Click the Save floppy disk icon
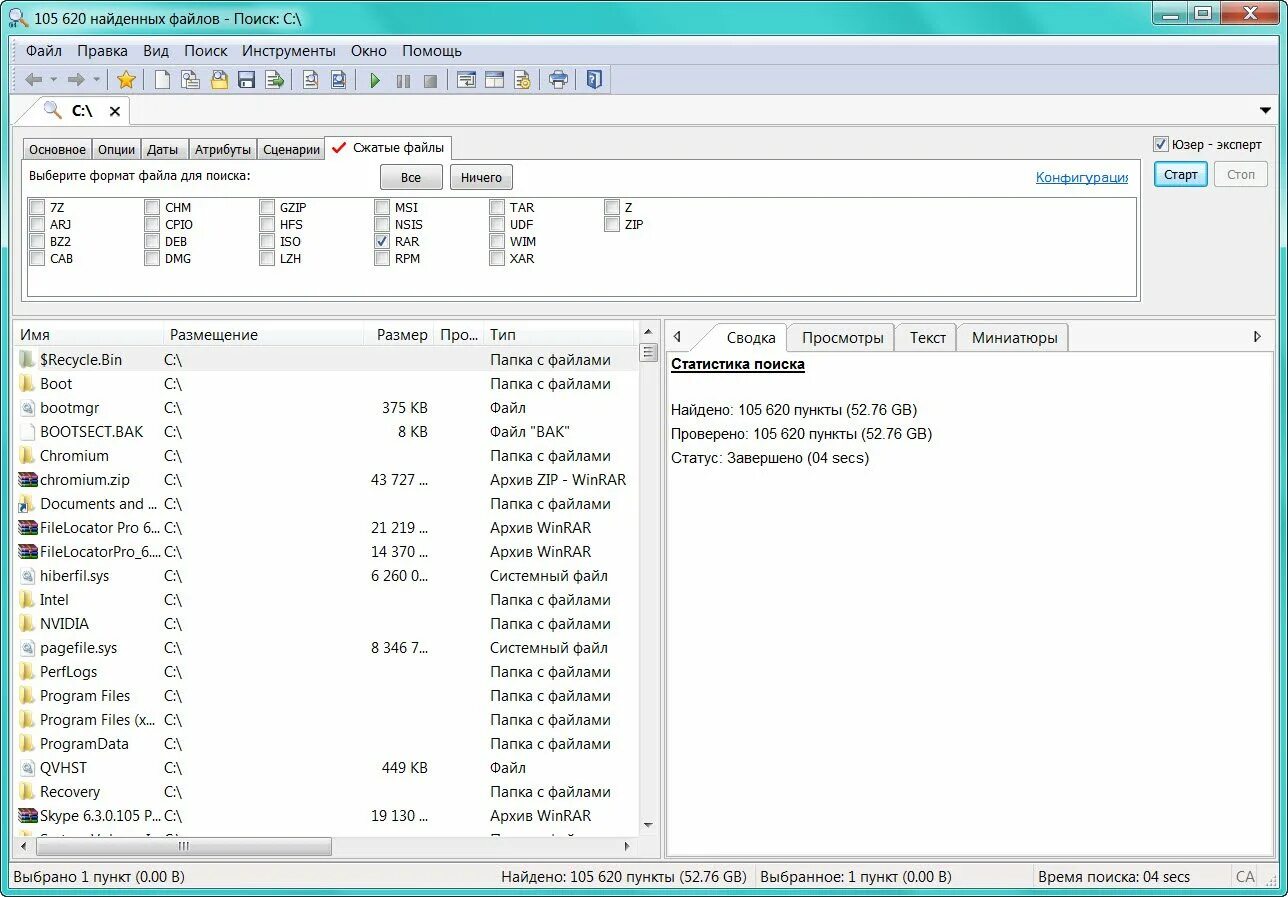This screenshot has width=1288, height=897. pyautogui.click(x=246, y=80)
